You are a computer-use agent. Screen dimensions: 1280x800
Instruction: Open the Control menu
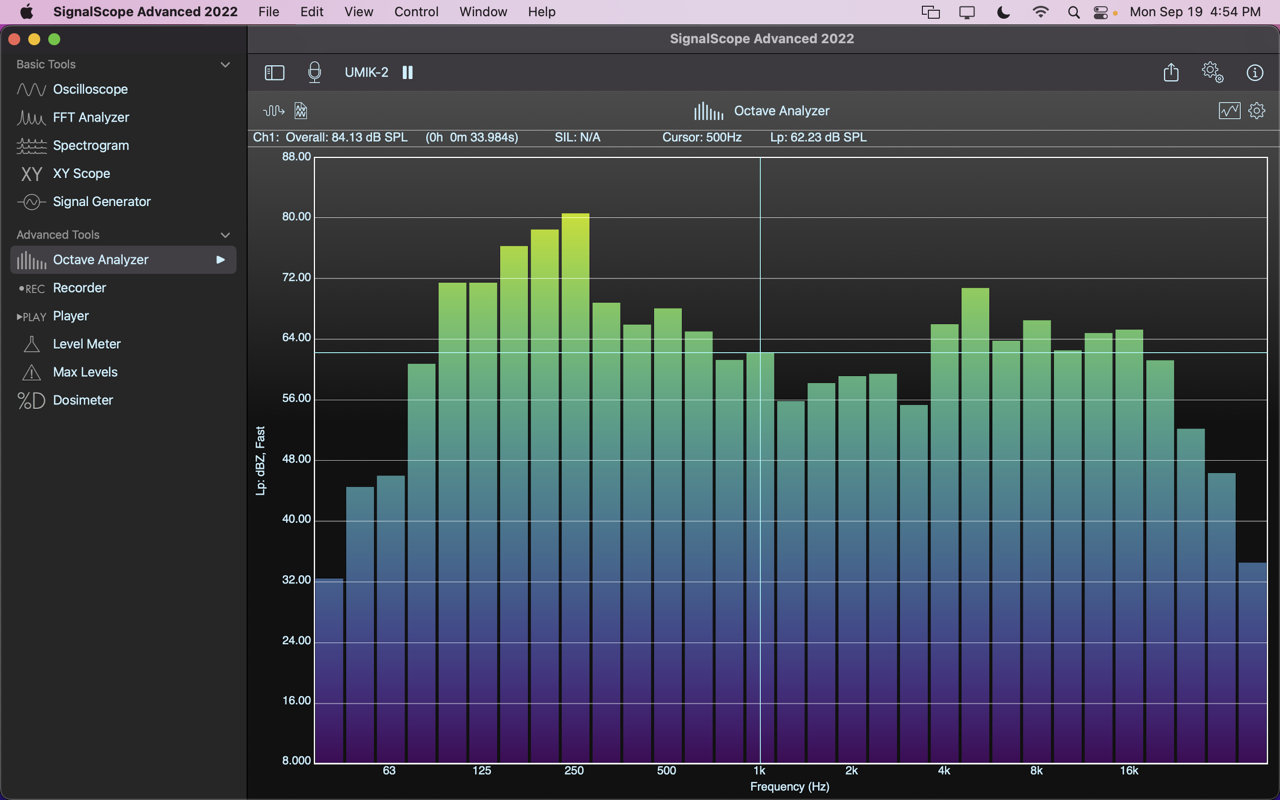416,12
